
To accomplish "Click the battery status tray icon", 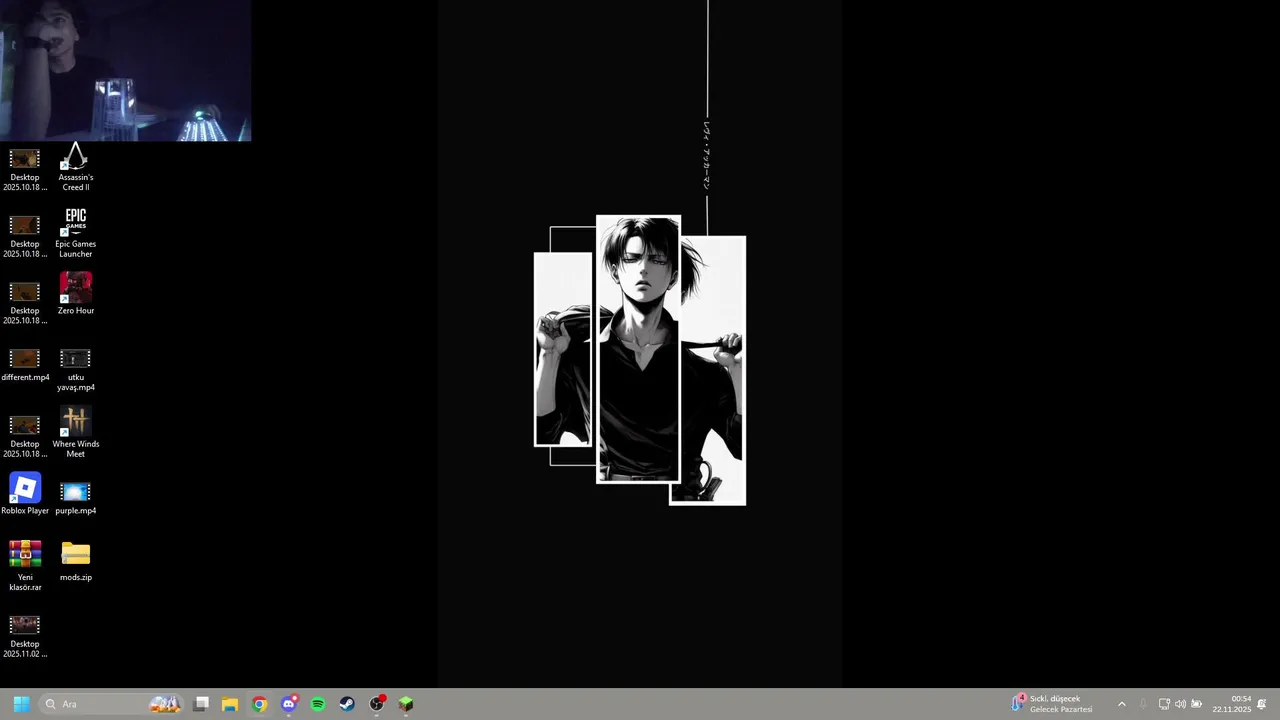I will tap(1197, 704).
